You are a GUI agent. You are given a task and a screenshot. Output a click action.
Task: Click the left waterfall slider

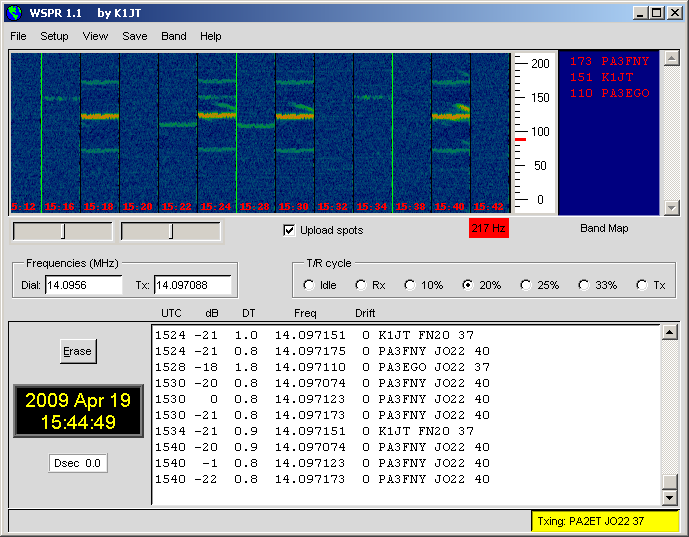pos(62,231)
